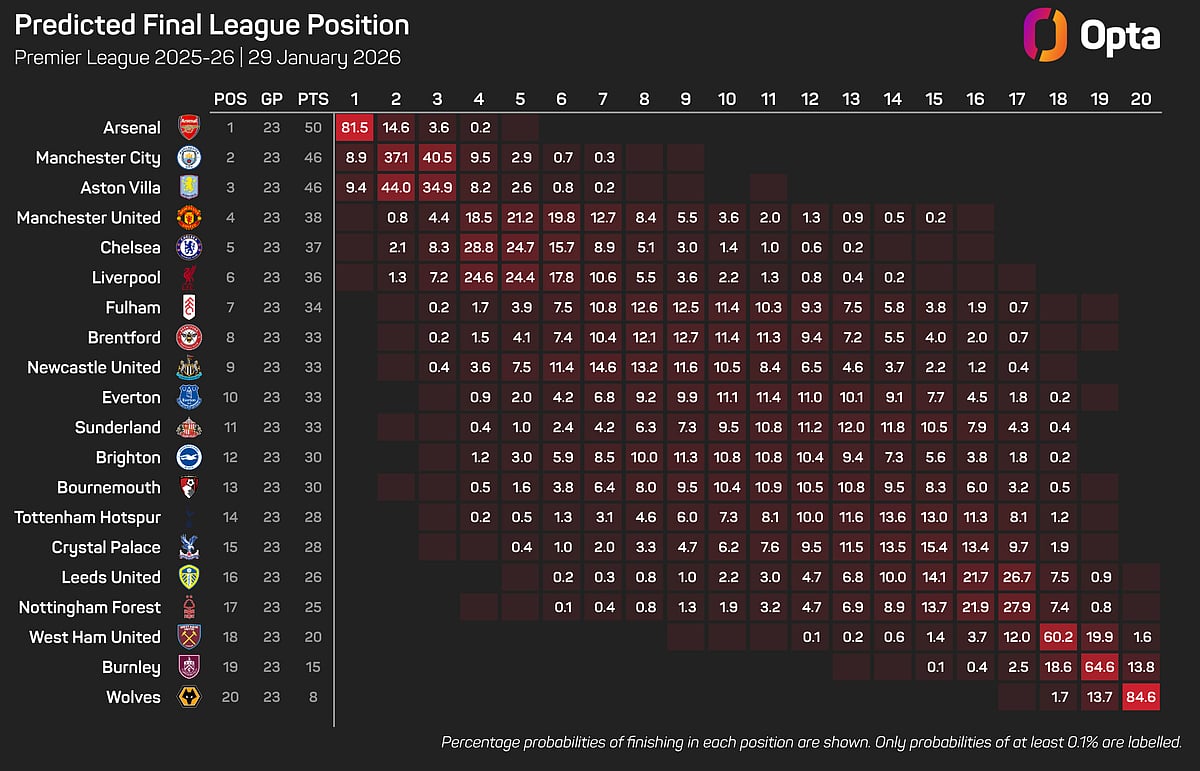The width and height of the screenshot is (1200, 771).
Task: Click Burnley's 64.6 probability cell
Action: (1099, 667)
